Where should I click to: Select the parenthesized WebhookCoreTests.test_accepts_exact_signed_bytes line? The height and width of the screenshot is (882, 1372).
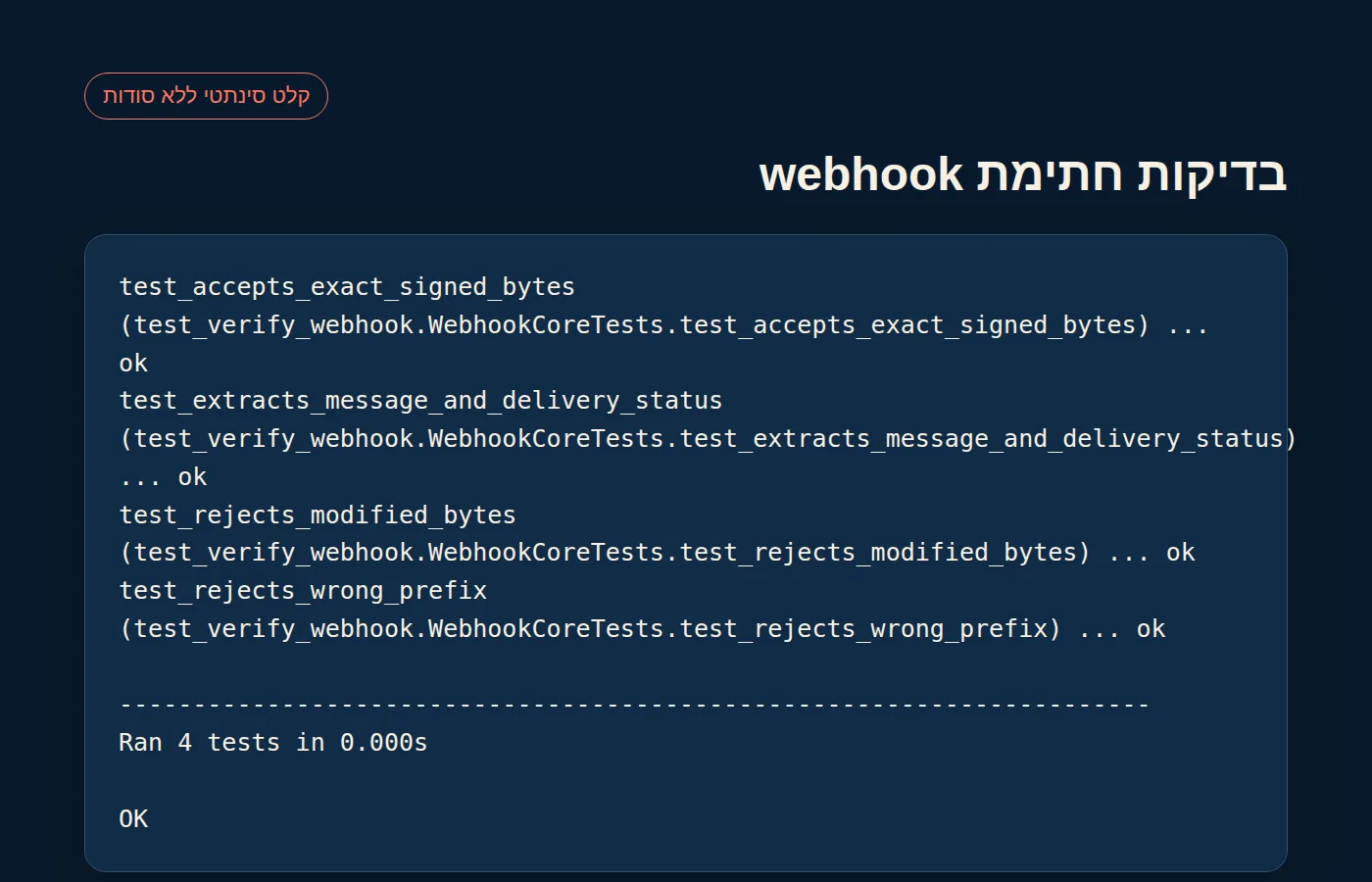(663, 325)
